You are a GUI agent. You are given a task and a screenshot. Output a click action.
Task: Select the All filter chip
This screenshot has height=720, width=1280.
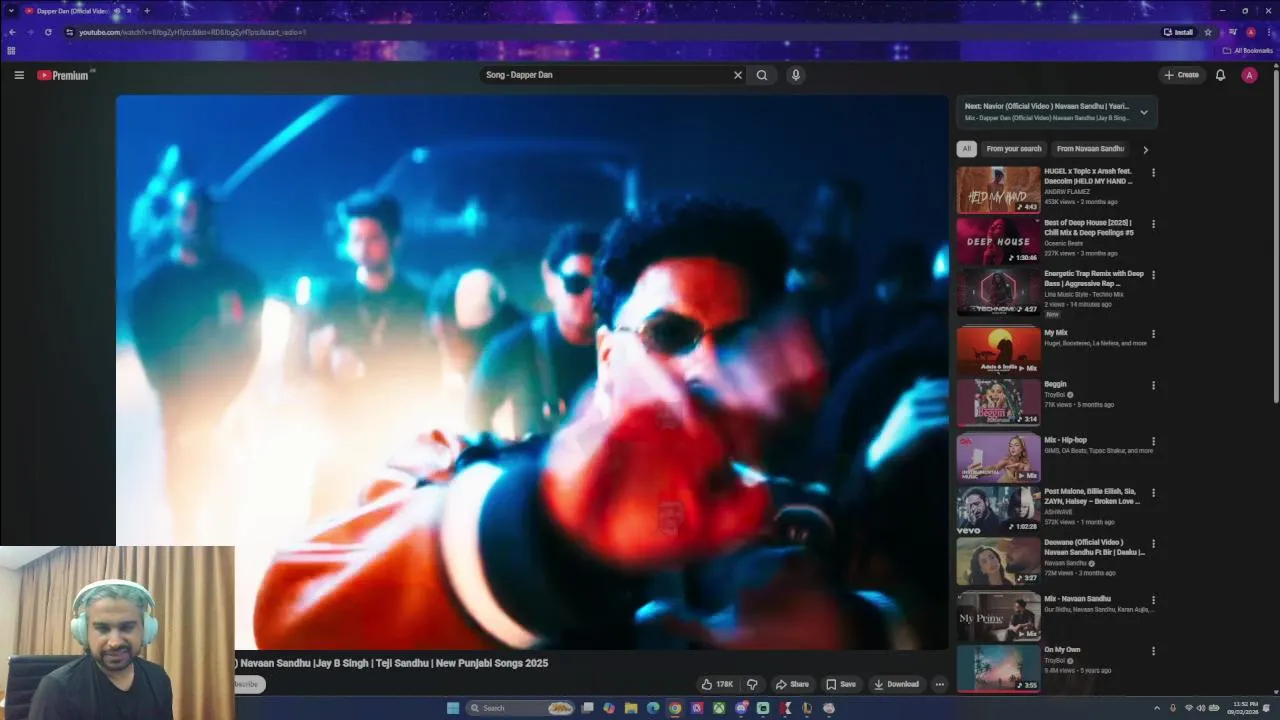tap(966, 149)
